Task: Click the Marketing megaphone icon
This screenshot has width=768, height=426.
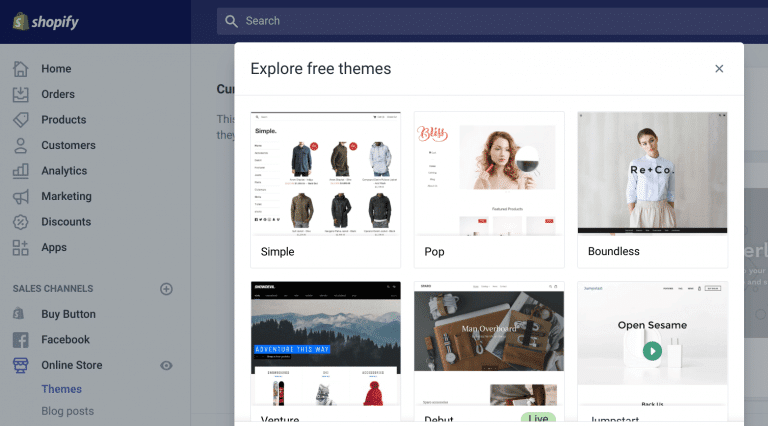Action: click(x=21, y=196)
